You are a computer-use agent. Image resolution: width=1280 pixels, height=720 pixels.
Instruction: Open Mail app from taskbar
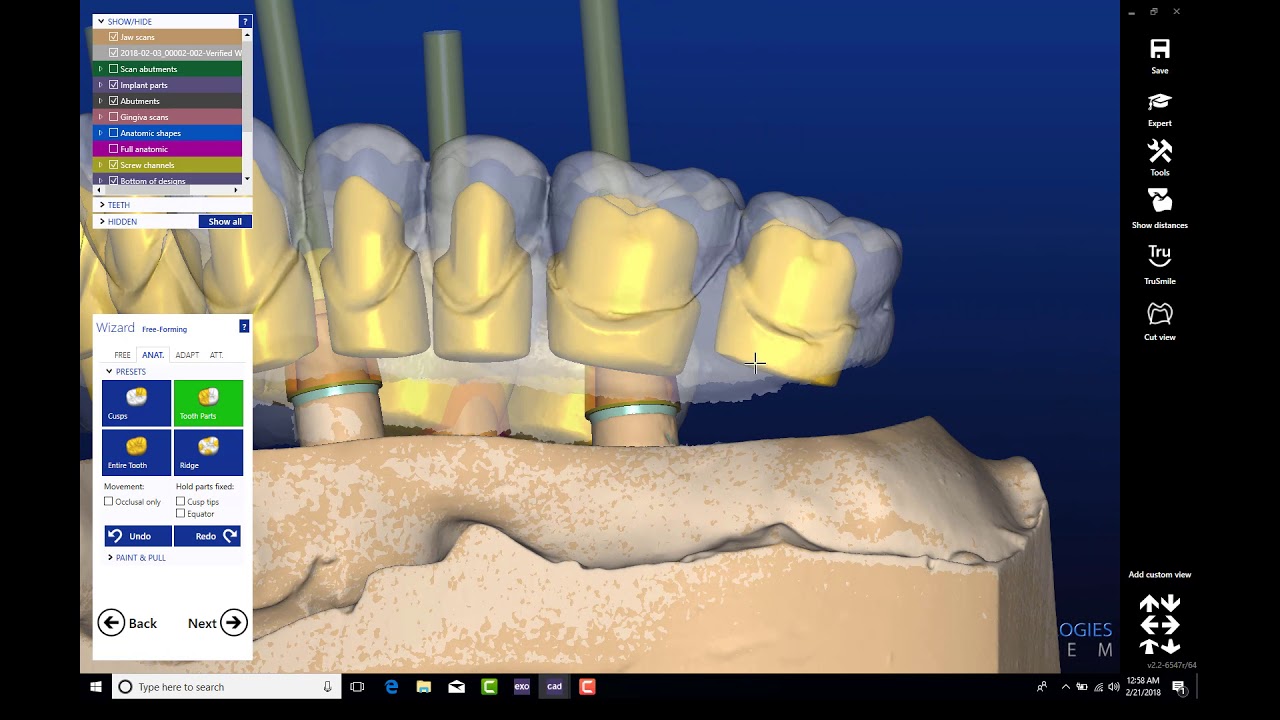tap(456, 687)
